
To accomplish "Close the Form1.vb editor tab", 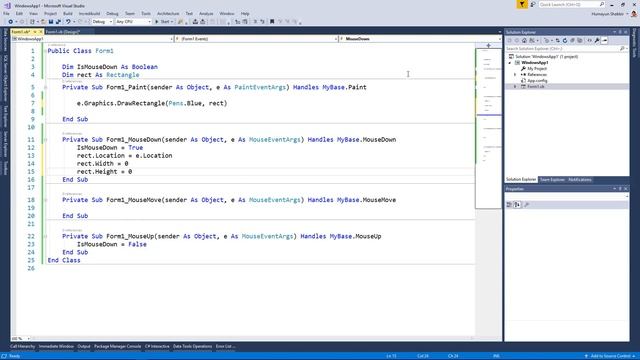I will [x=40, y=32].
